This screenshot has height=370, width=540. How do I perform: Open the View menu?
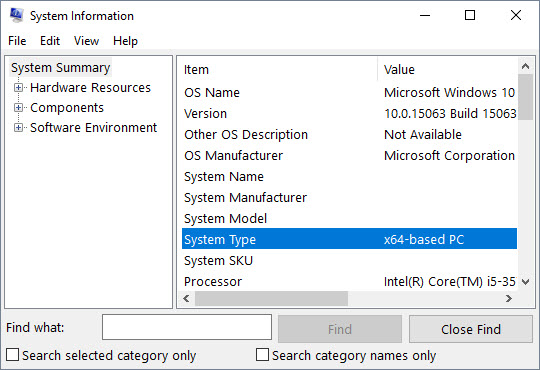(86, 41)
